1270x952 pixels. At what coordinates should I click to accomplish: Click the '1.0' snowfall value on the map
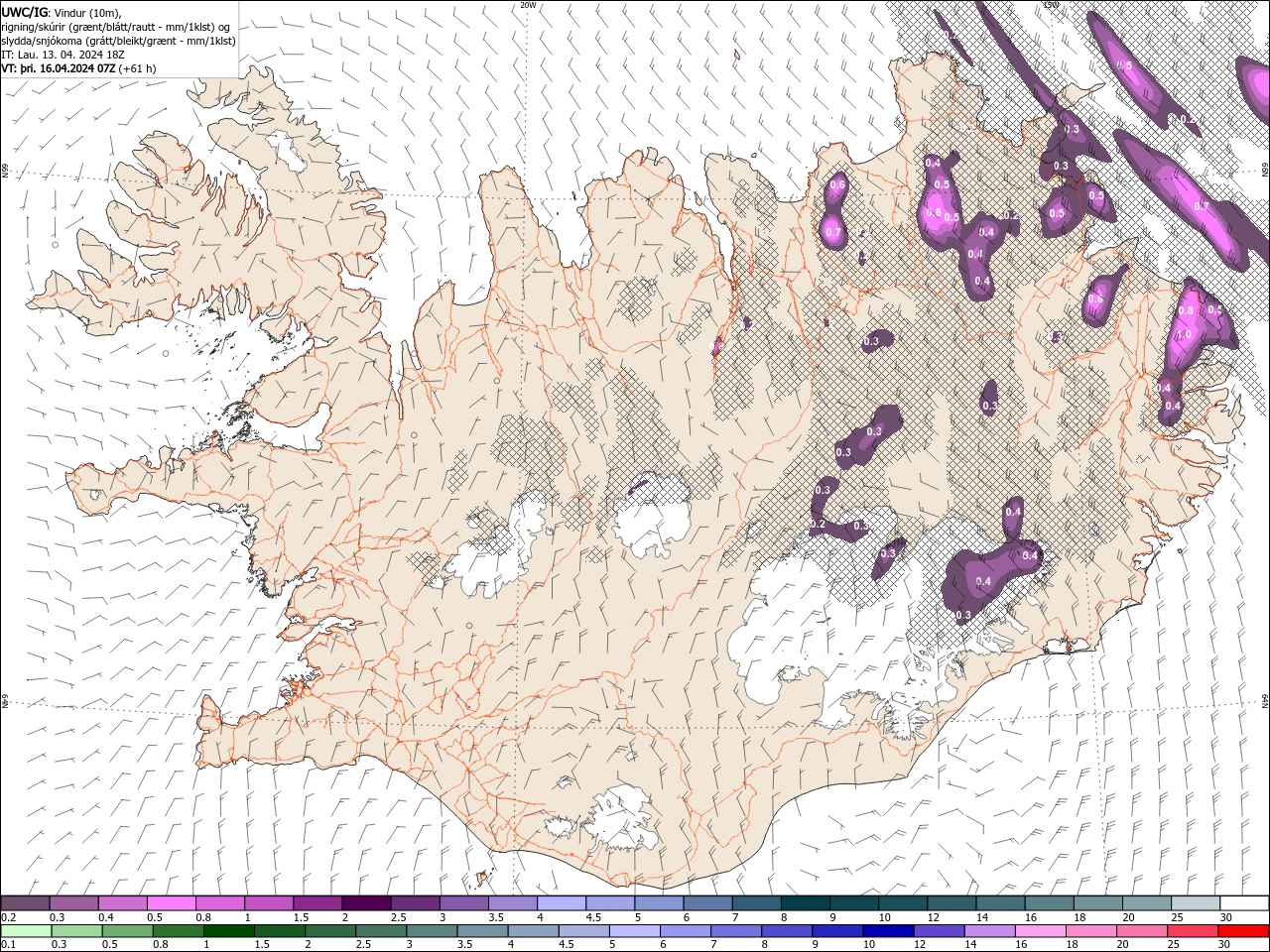point(1184,335)
